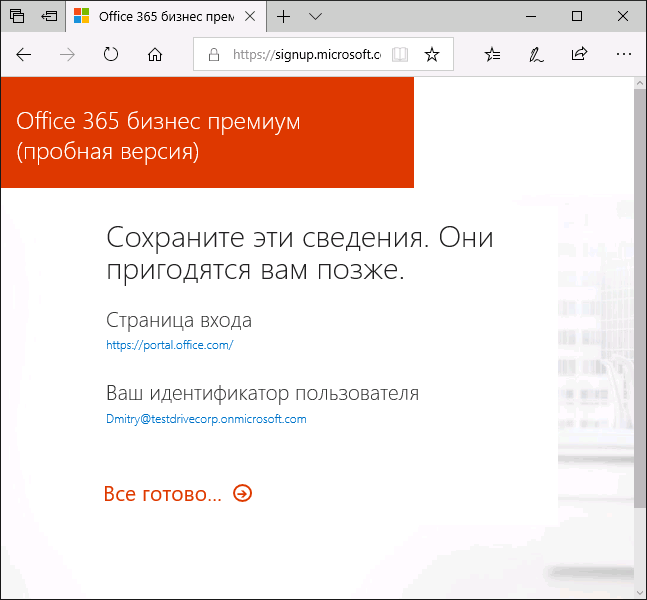Select the Office 365 бизнес премиум tab
Viewport: 647px width, 600px height.
166,16
